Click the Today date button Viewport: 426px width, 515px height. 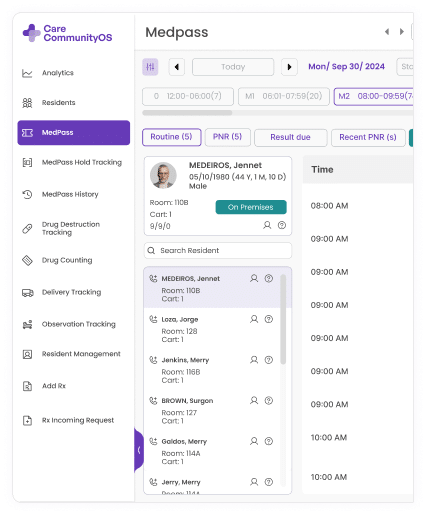(x=233, y=67)
